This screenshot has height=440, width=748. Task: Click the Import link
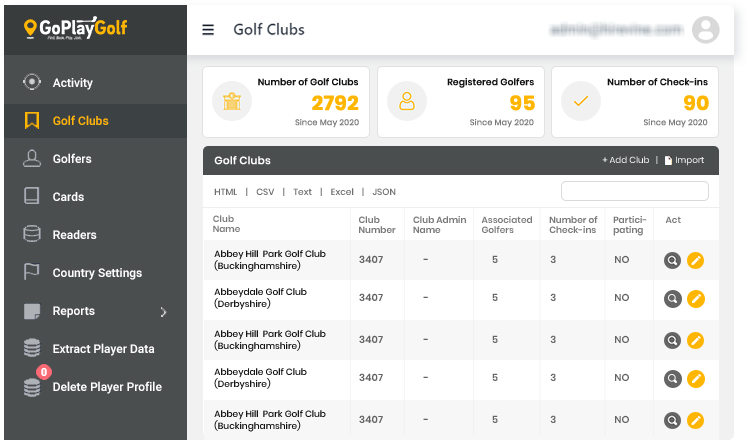click(x=689, y=160)
